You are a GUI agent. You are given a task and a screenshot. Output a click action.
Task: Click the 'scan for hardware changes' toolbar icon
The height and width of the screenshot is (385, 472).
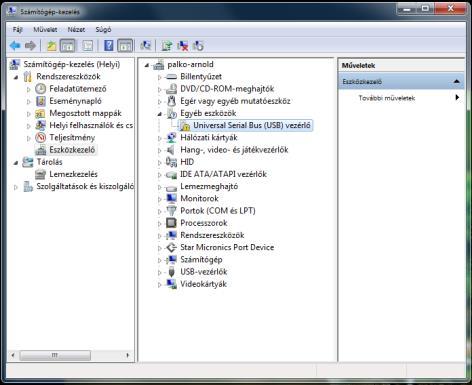[145, 45]
